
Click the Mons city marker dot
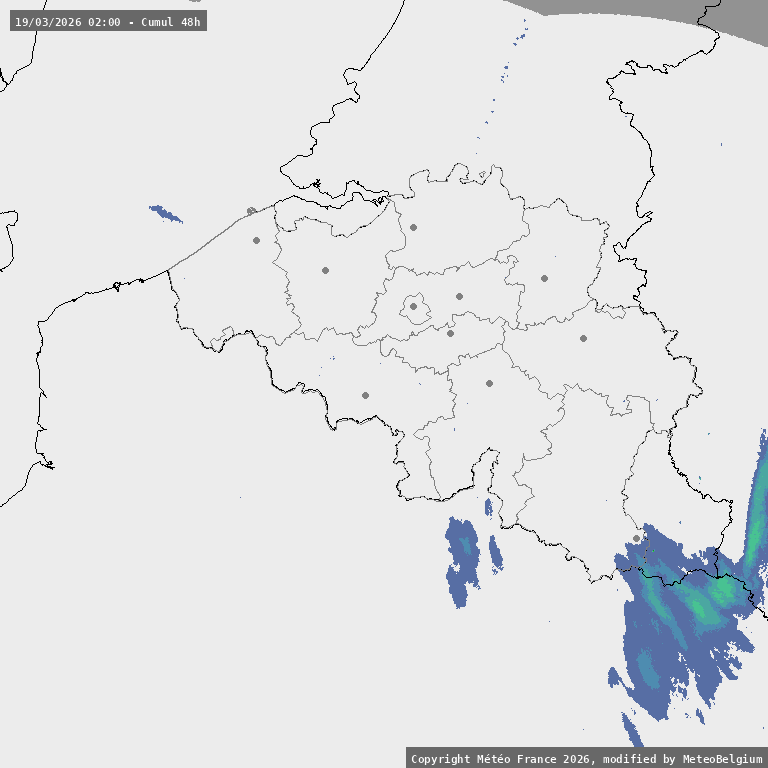(x=365, y=395)
